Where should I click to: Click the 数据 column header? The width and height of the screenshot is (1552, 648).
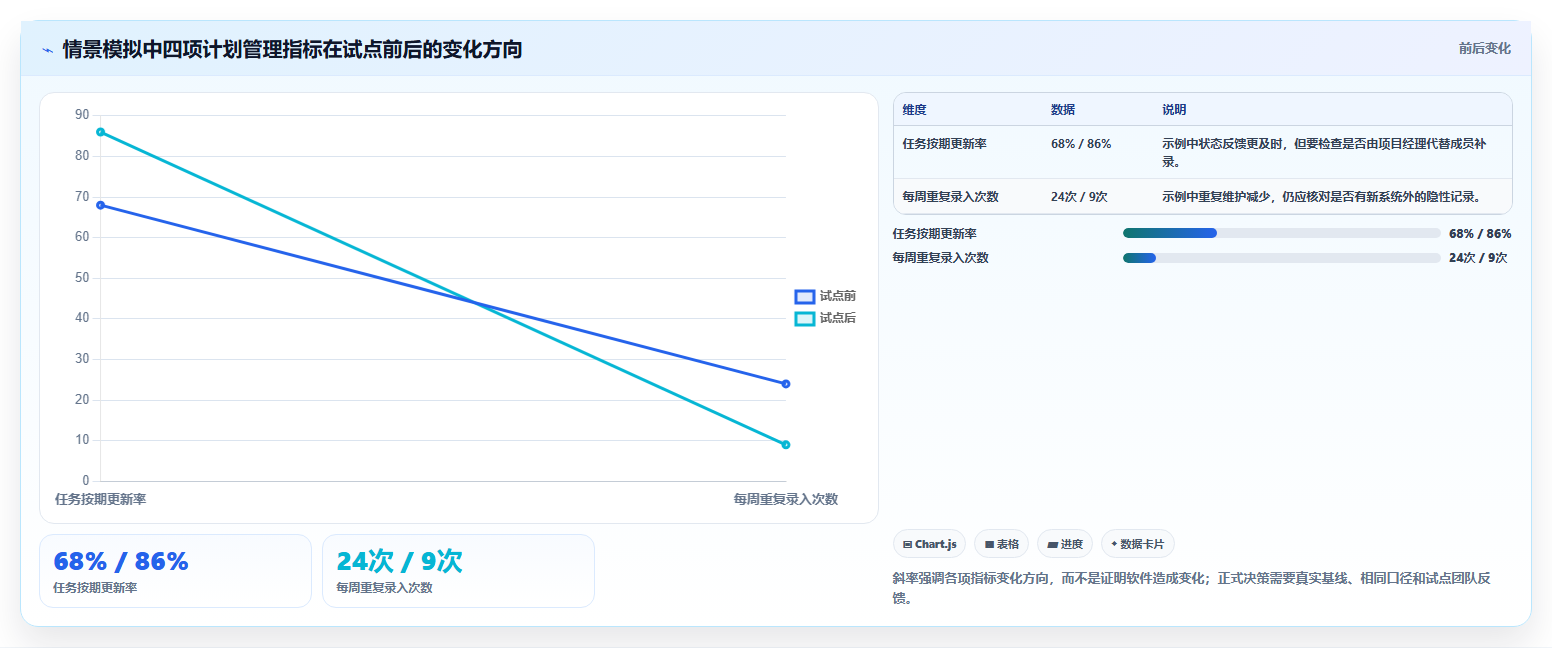pos(1063,110)
